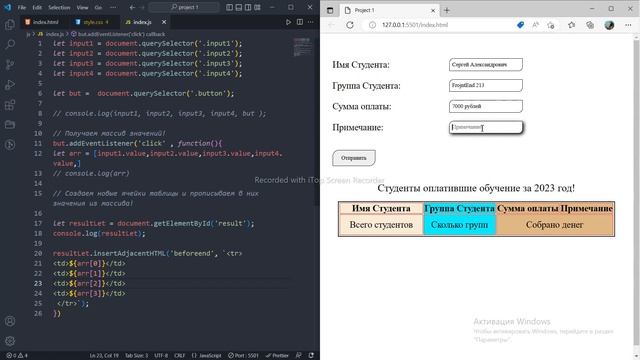The width and height of the screenshot is (640, 360).
Task: Go back with the VS Code arrow
Action: click(x=132, y=7)
